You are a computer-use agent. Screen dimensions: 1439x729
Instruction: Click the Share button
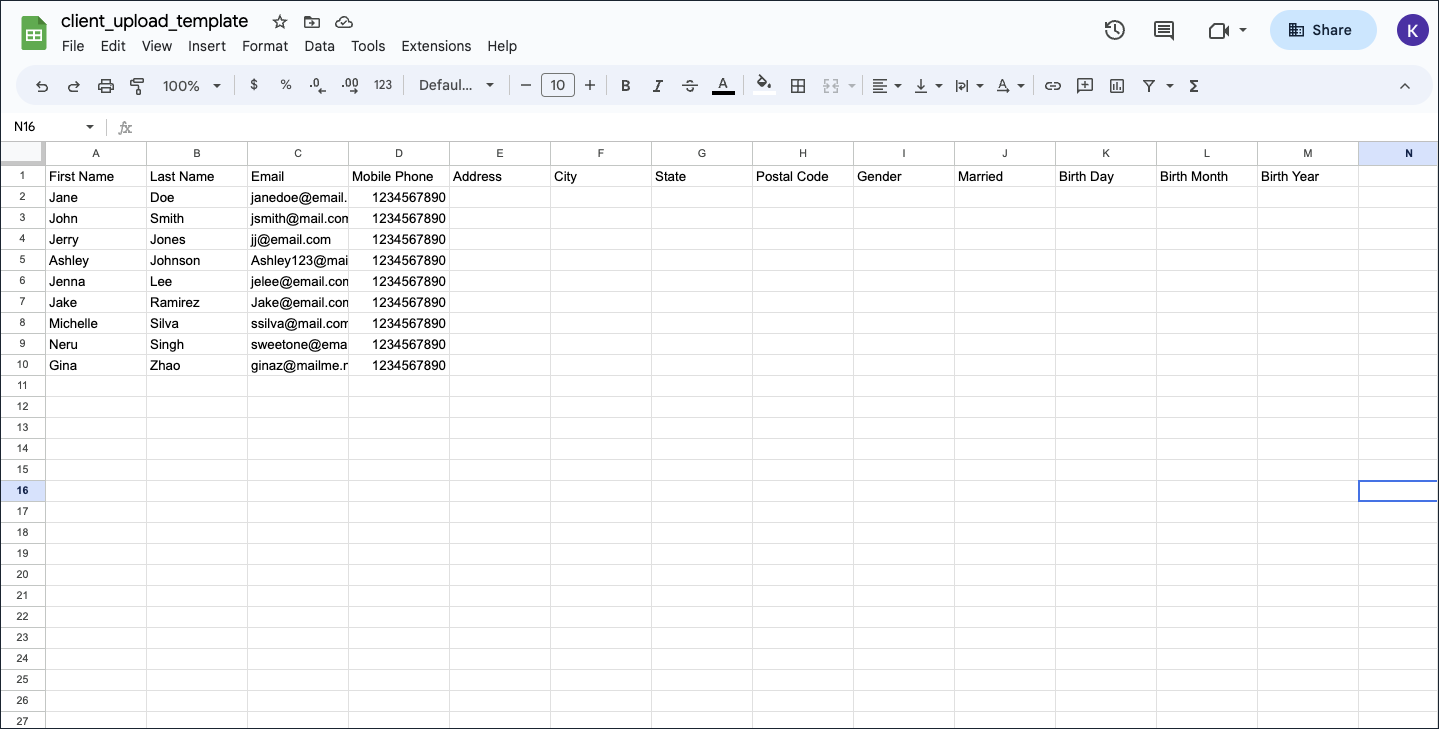[1322, 30]
